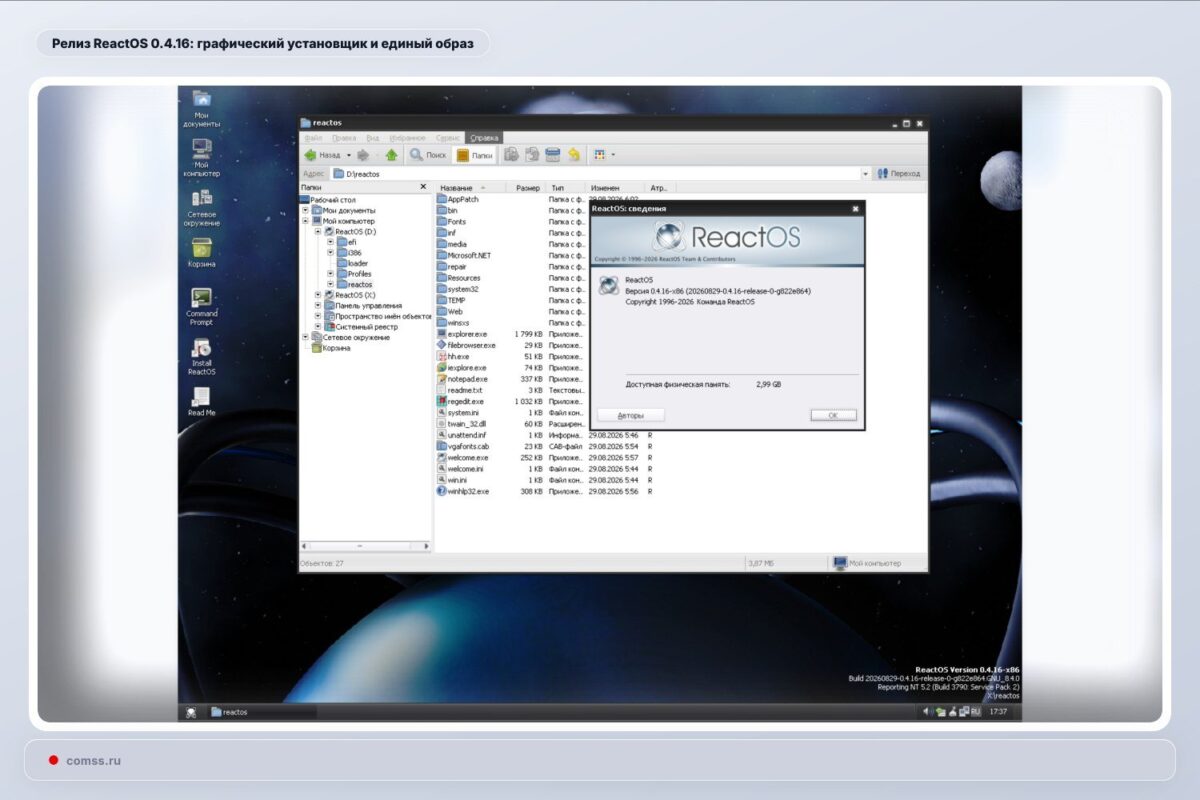Open the Views dropdown arrow
This screenshot has height=800, width=1200.
pos(613,155)
